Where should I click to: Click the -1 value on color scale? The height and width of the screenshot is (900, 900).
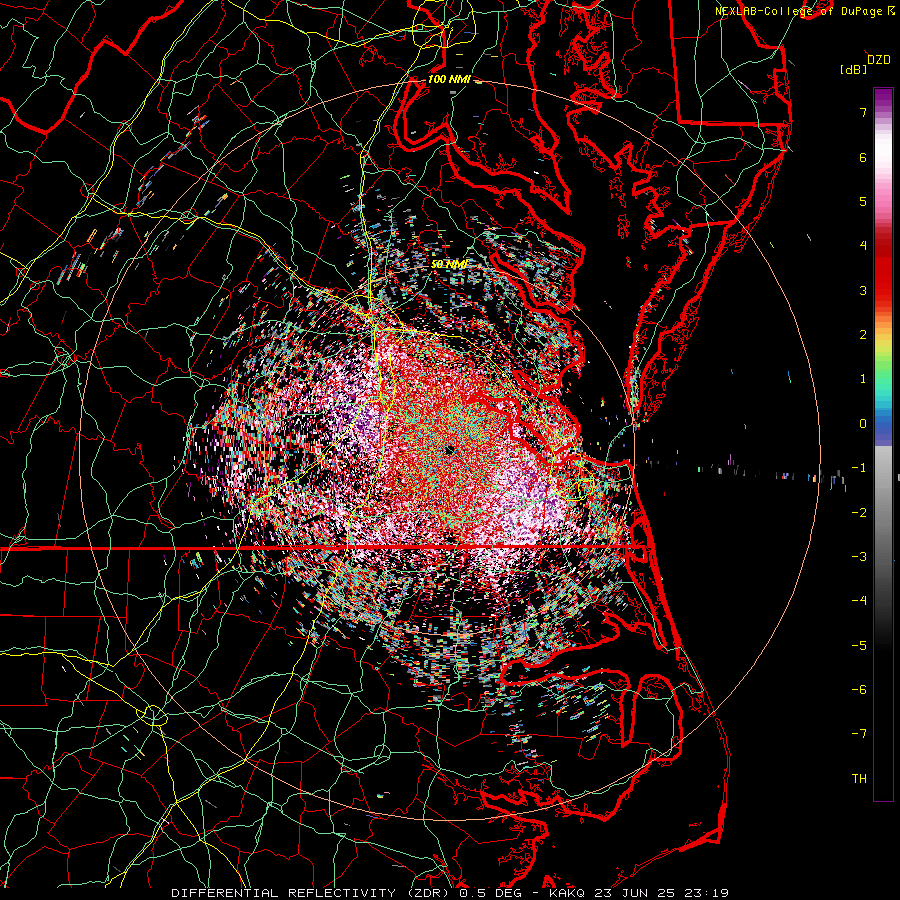(x=859, y=468)
